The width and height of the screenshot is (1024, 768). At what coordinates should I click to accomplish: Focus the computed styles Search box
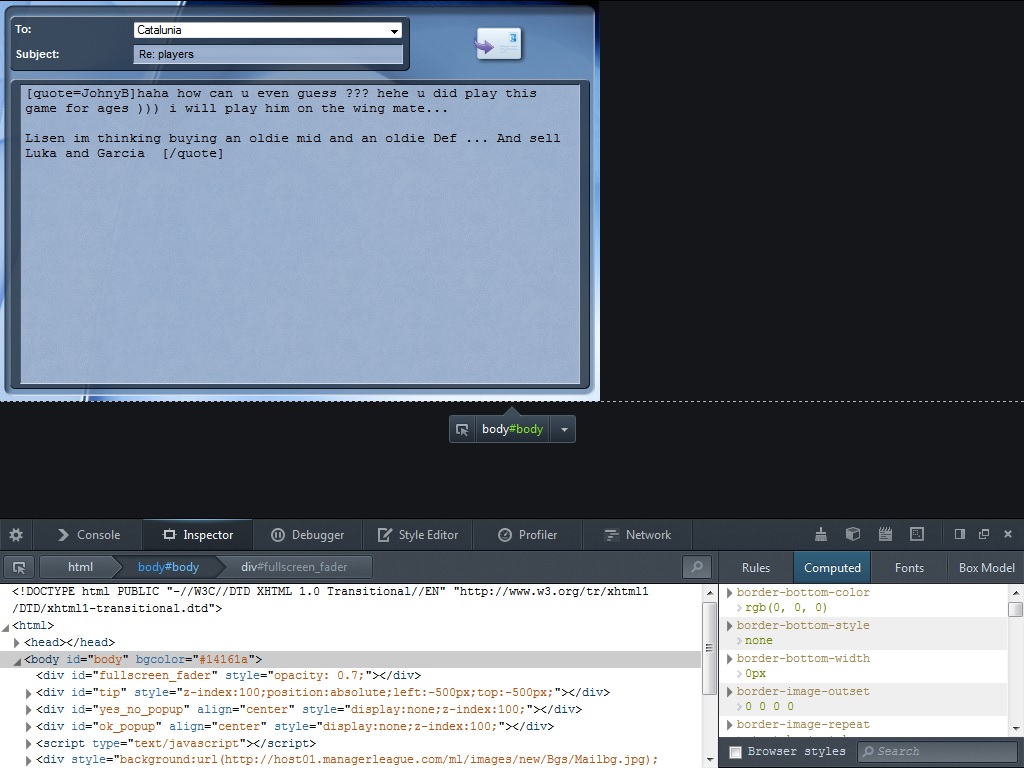[x=938, y=752]
